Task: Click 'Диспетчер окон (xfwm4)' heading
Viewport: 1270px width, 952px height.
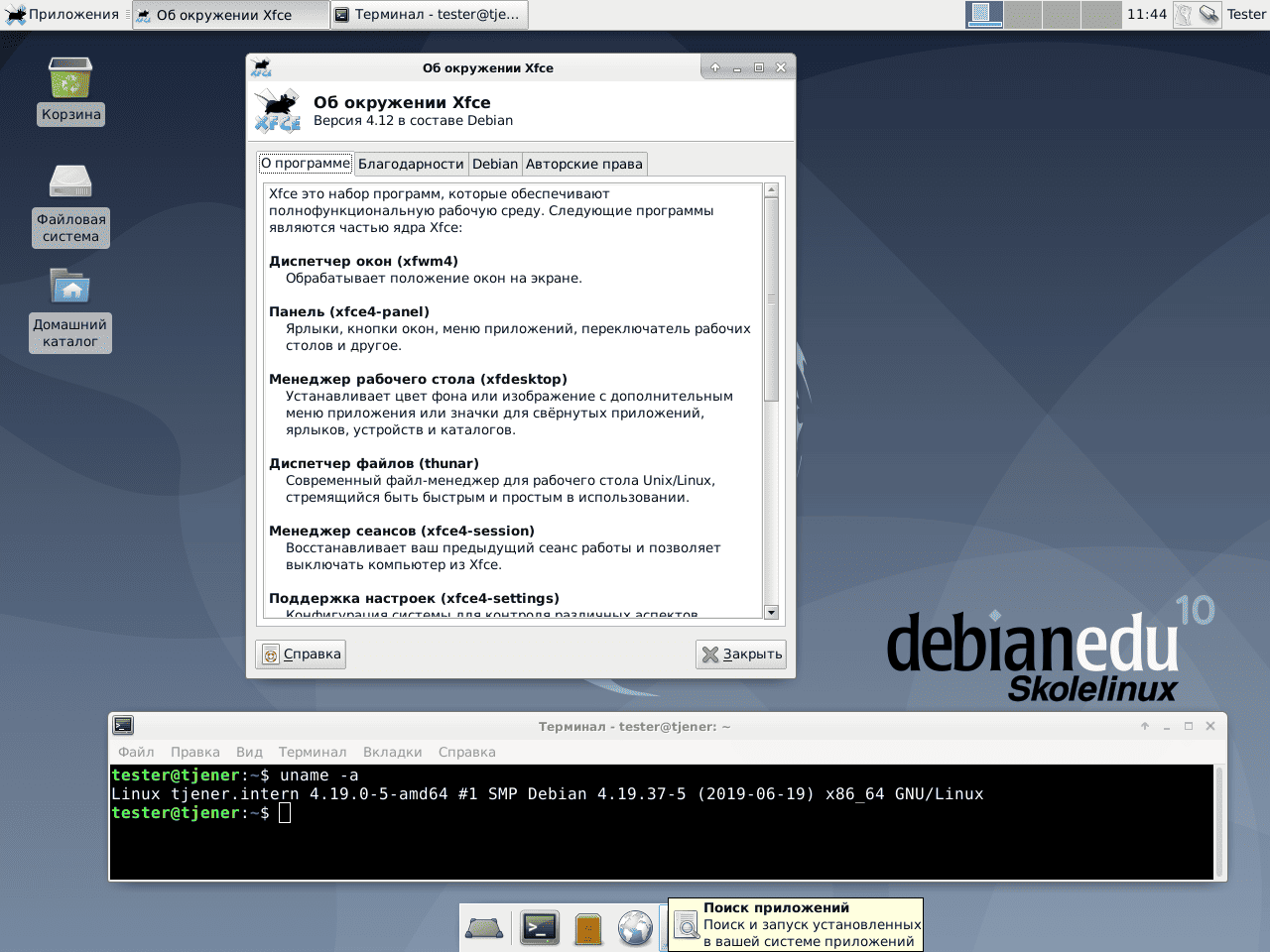Action: click(363, 261)
